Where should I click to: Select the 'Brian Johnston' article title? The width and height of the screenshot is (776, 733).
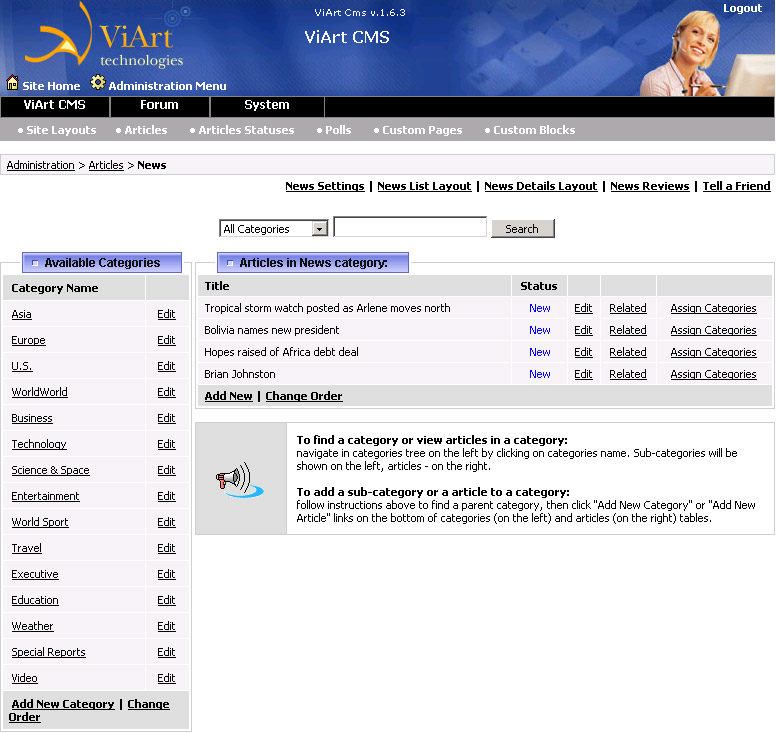[x=240, y=374]
